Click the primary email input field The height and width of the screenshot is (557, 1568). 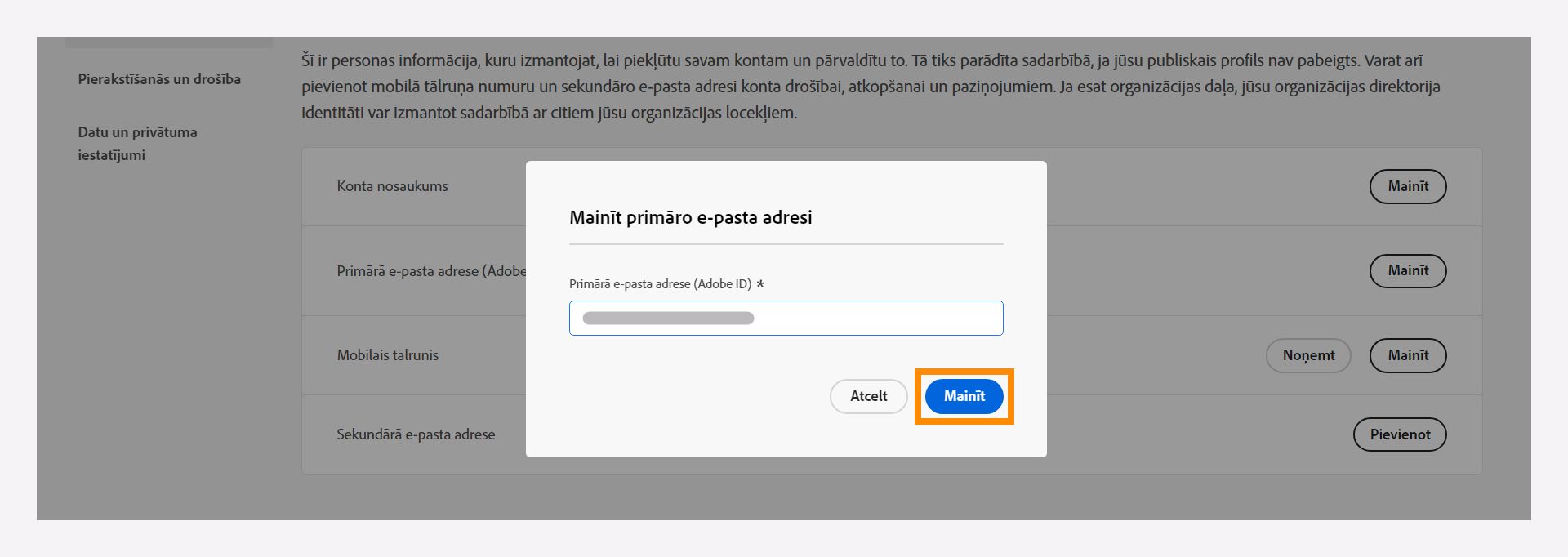click(786, 318)
